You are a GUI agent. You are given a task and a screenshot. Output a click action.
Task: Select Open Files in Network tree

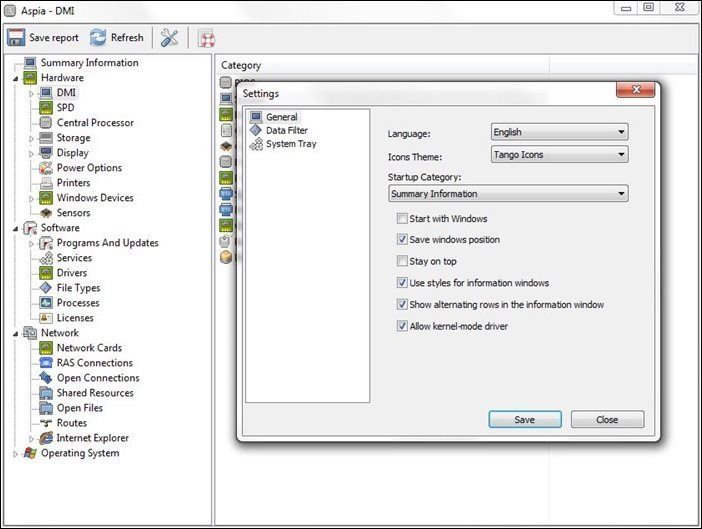[x=80, y=408]
